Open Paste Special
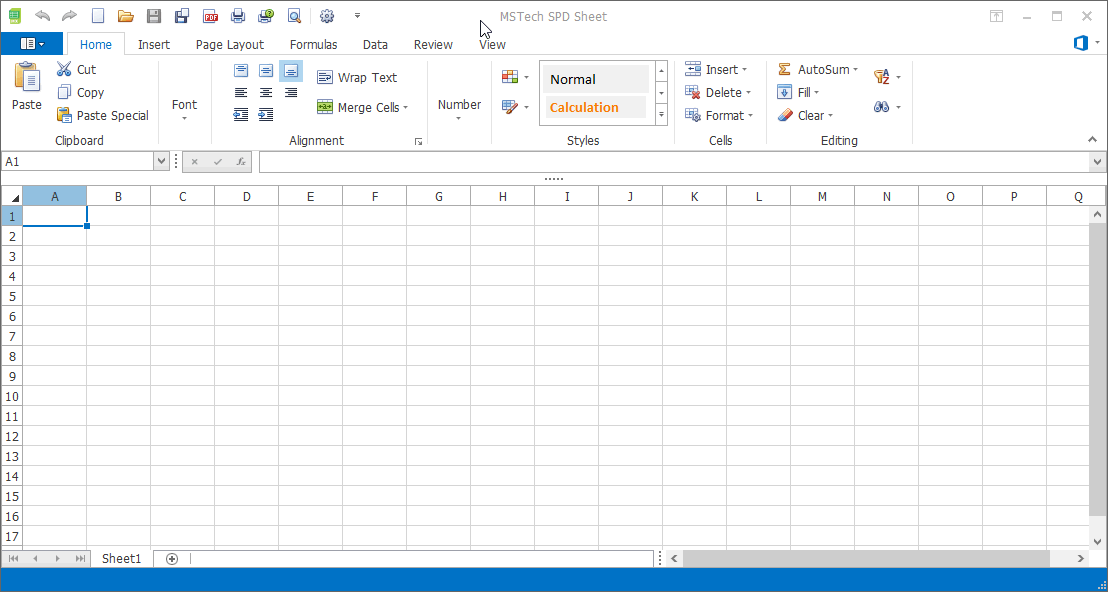Screen dimensions: 1108x592 (x=102, y=115)
